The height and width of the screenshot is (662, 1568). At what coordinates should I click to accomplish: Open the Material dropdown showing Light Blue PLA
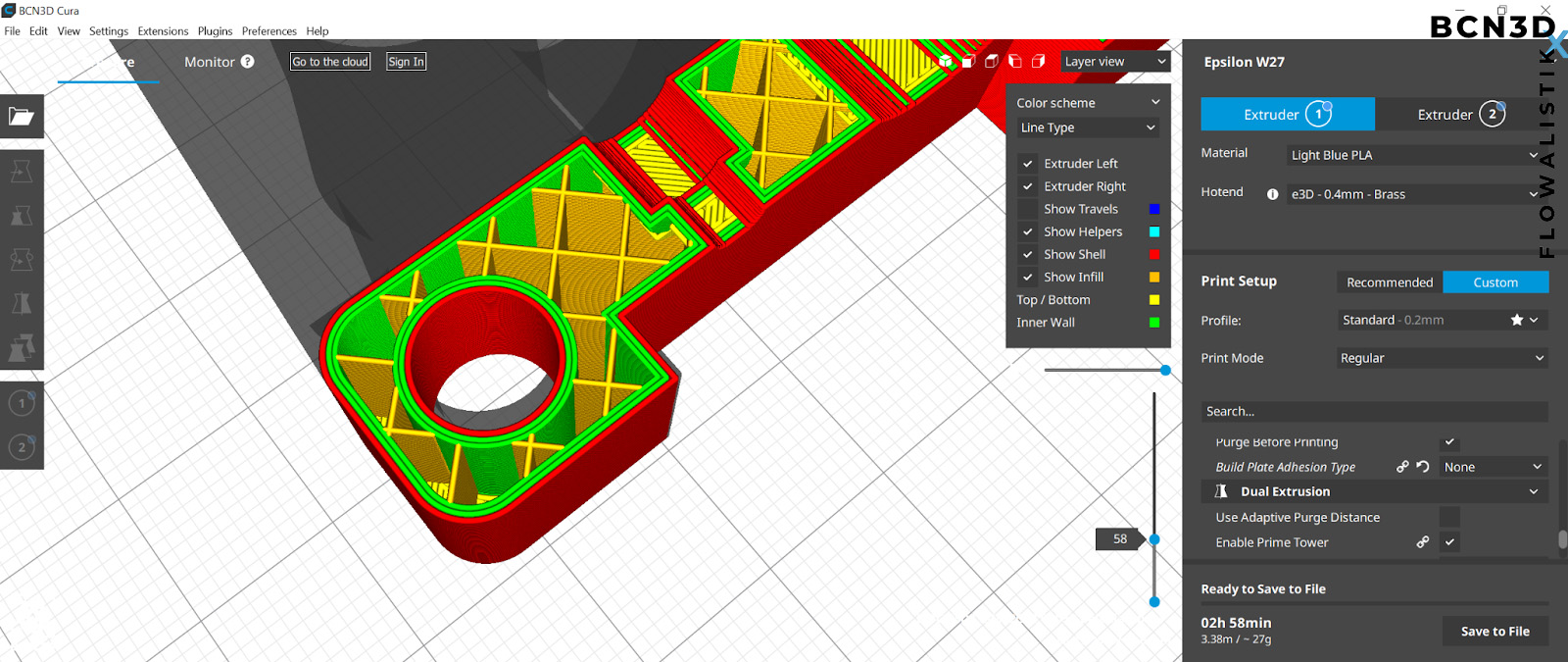tap(1415, 155)
